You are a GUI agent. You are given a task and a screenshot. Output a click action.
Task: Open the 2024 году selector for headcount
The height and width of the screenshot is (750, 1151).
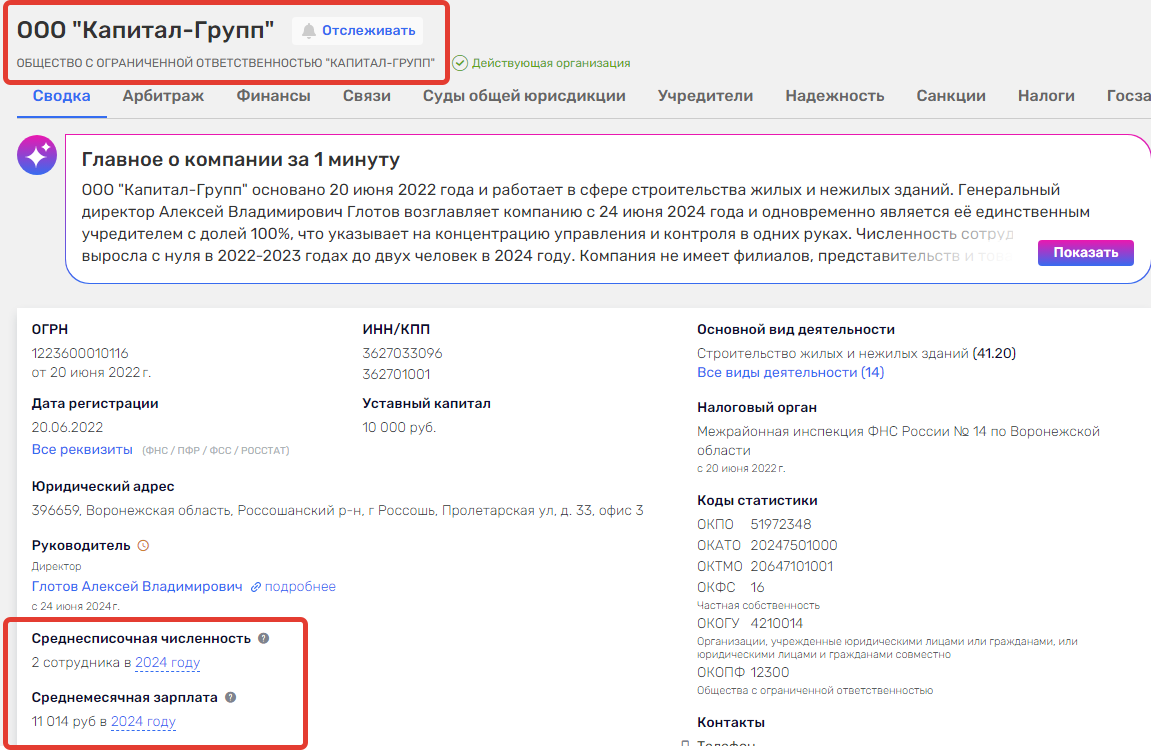tap(167, 663)
